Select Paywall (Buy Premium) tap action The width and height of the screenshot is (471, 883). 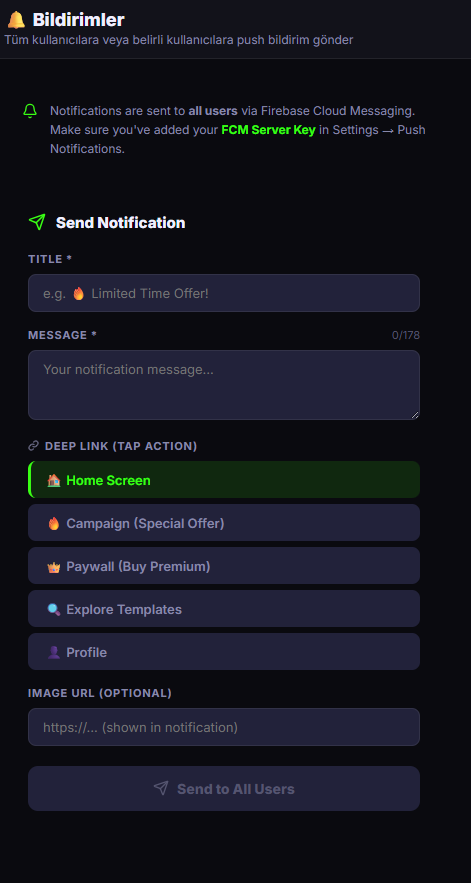pyautogui.click(x=224, y=565)
